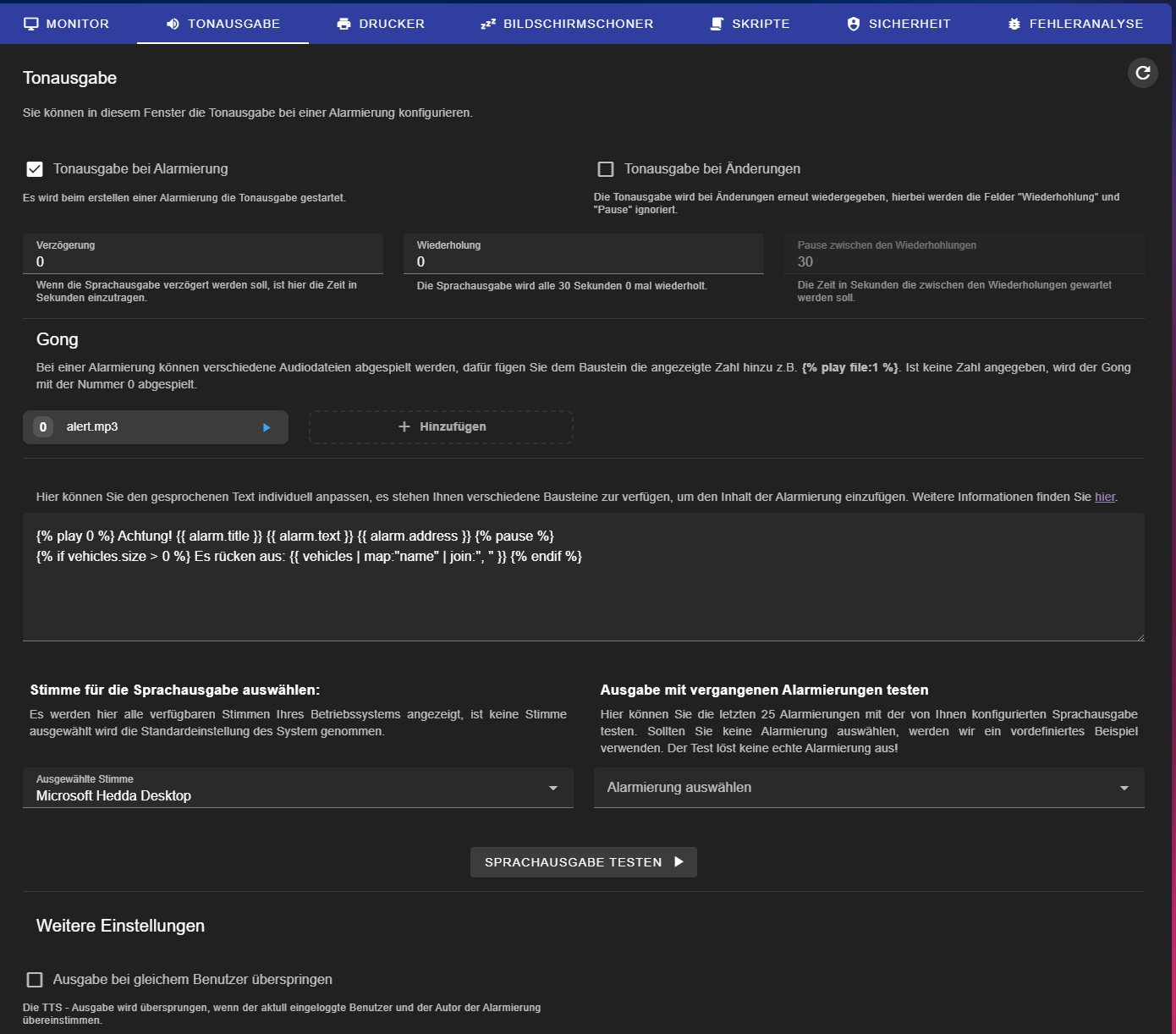The height and width of the screenshot is (1034, 1176).
Task: Expand the Alarmierung auswählen dropdown
Action: [x=868, y=789]
